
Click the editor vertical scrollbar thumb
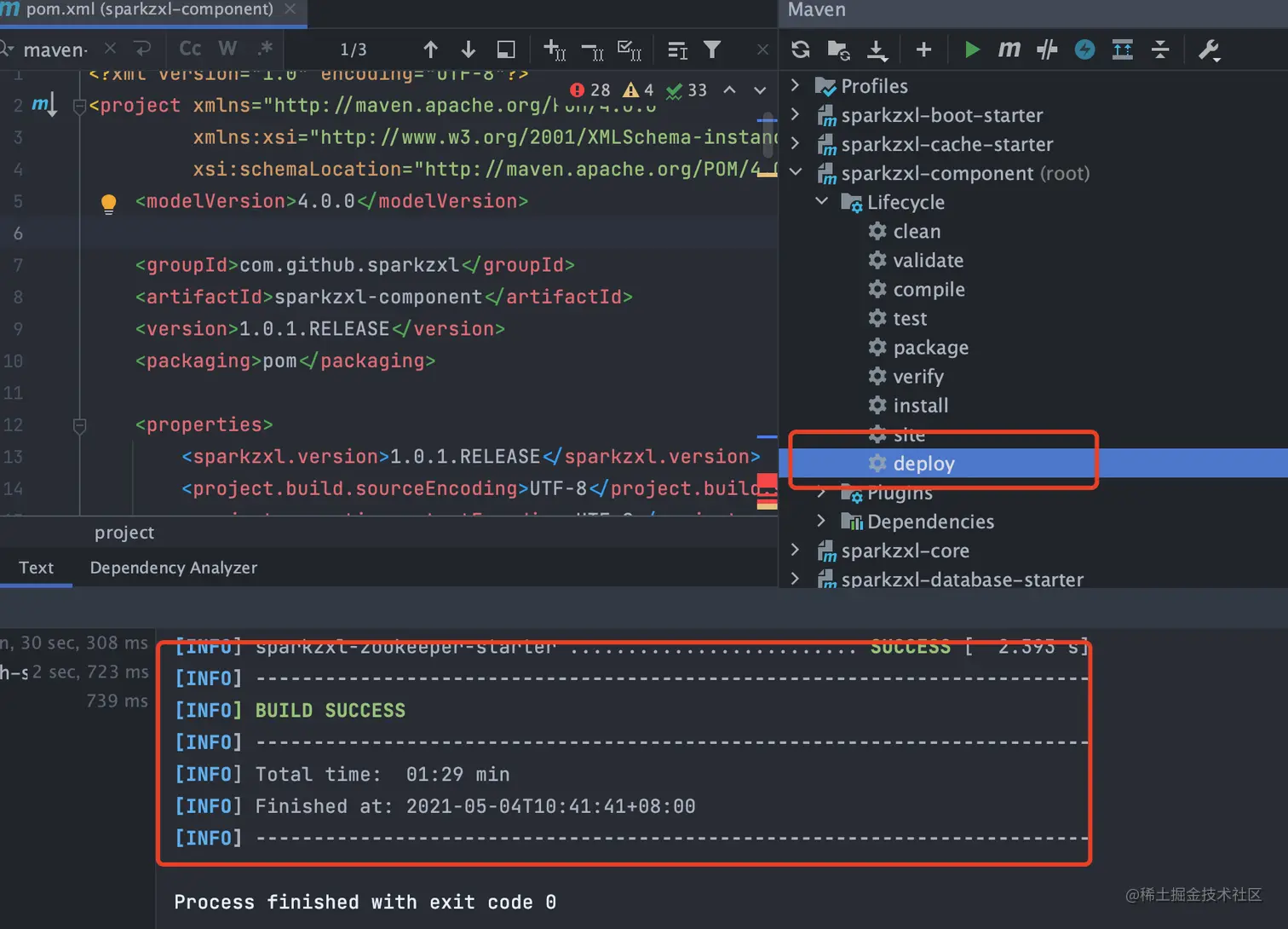pos(768,136)
